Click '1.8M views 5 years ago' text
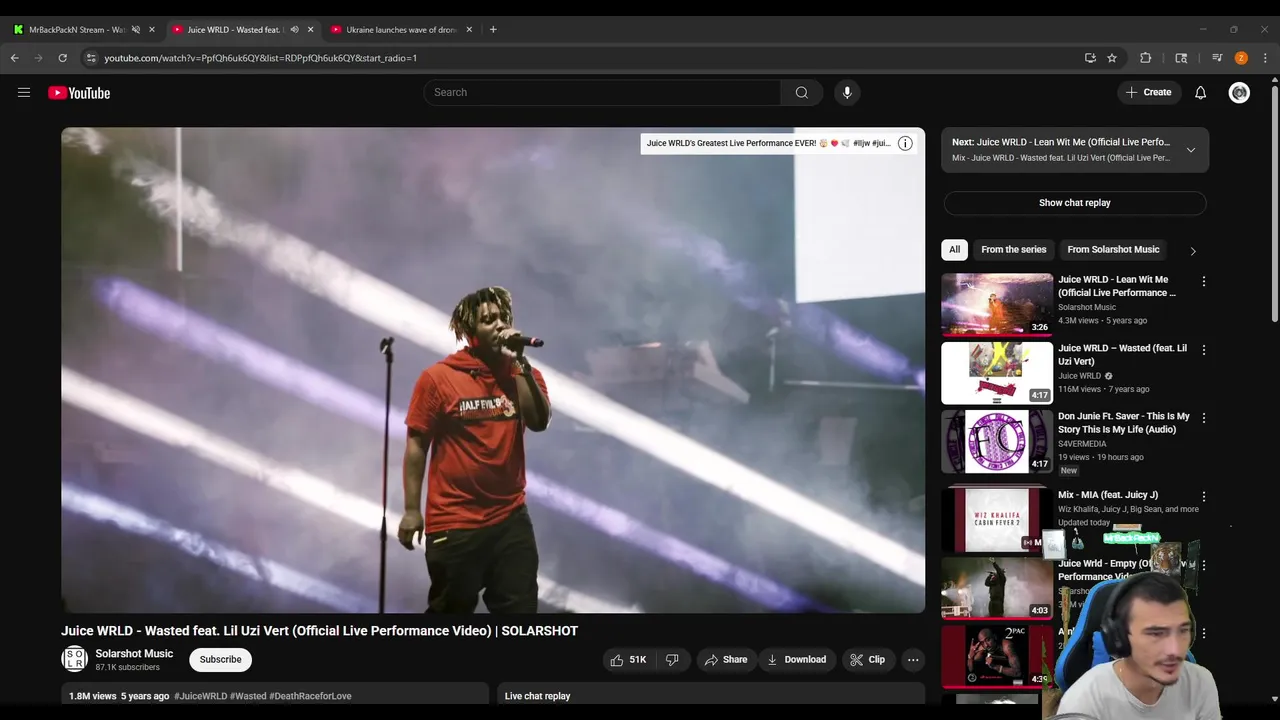Screen dimensions: 1280x720 point(119,696)
